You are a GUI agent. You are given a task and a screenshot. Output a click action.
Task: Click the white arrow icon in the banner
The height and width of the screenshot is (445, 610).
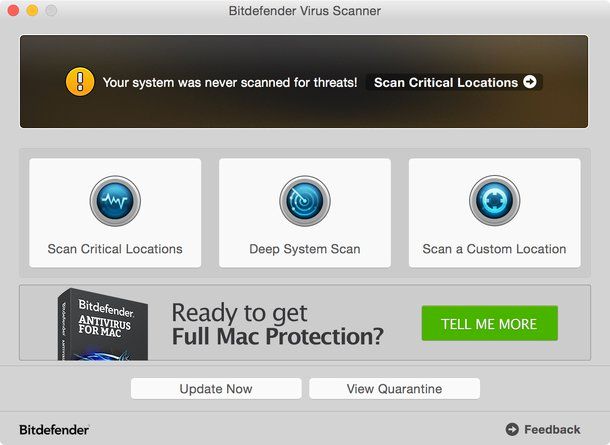tap(529, 82)
